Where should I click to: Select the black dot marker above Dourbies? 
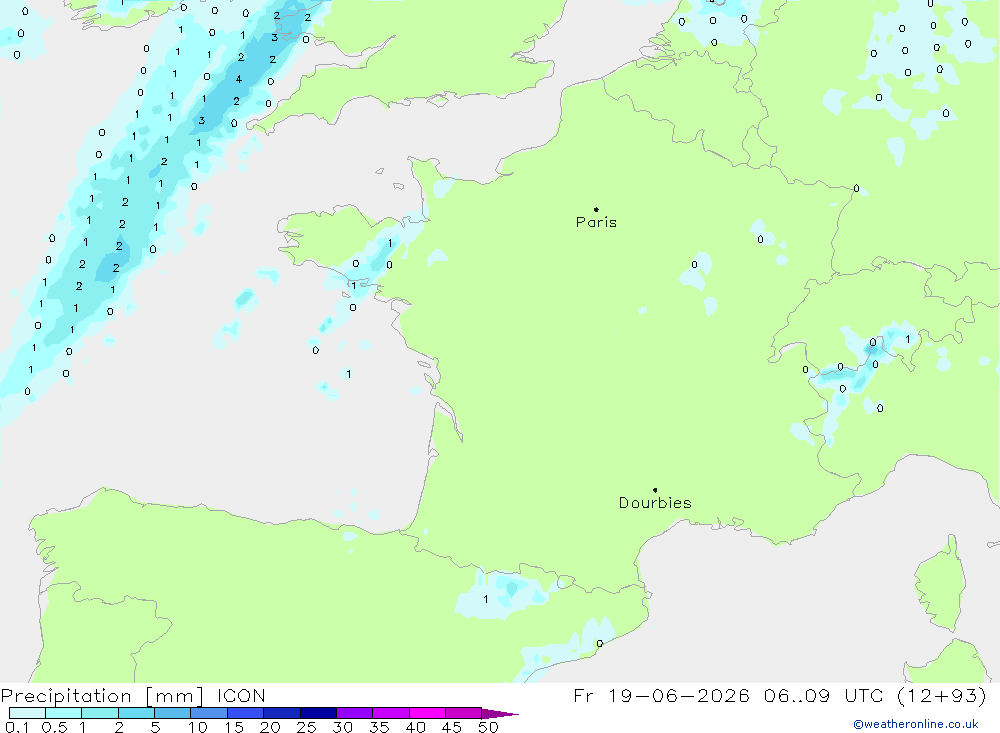coord(655,490)
